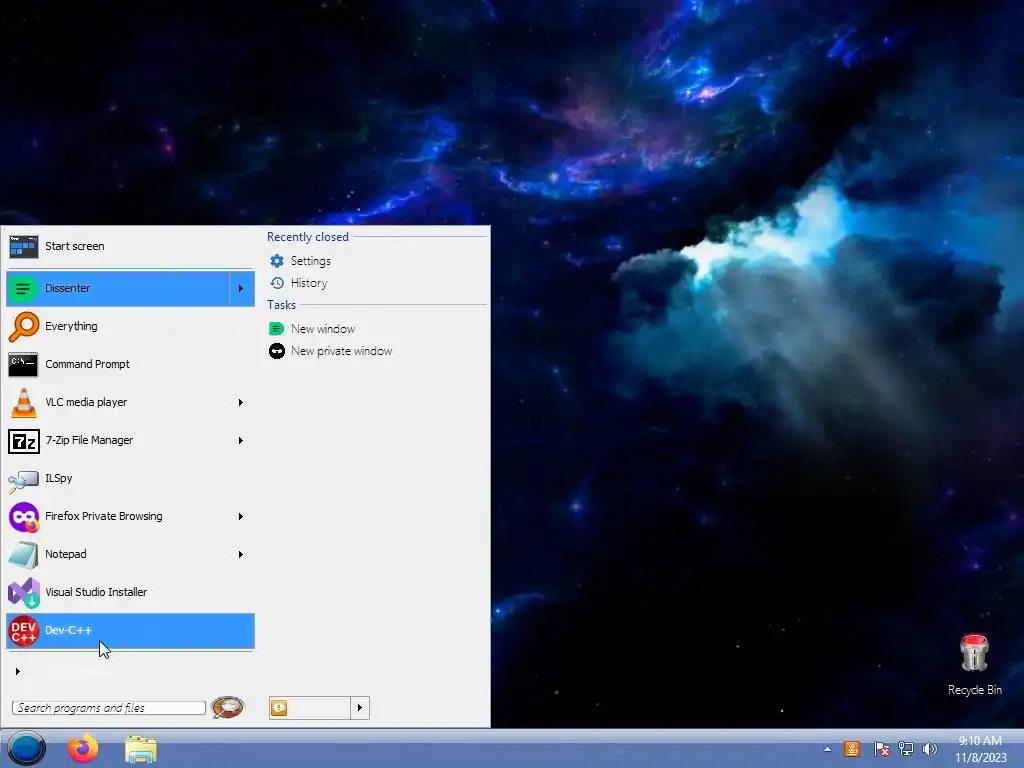Expand the VLC media player submenu arrow
The image size is (1024, 768).
(x=241, y=402)
